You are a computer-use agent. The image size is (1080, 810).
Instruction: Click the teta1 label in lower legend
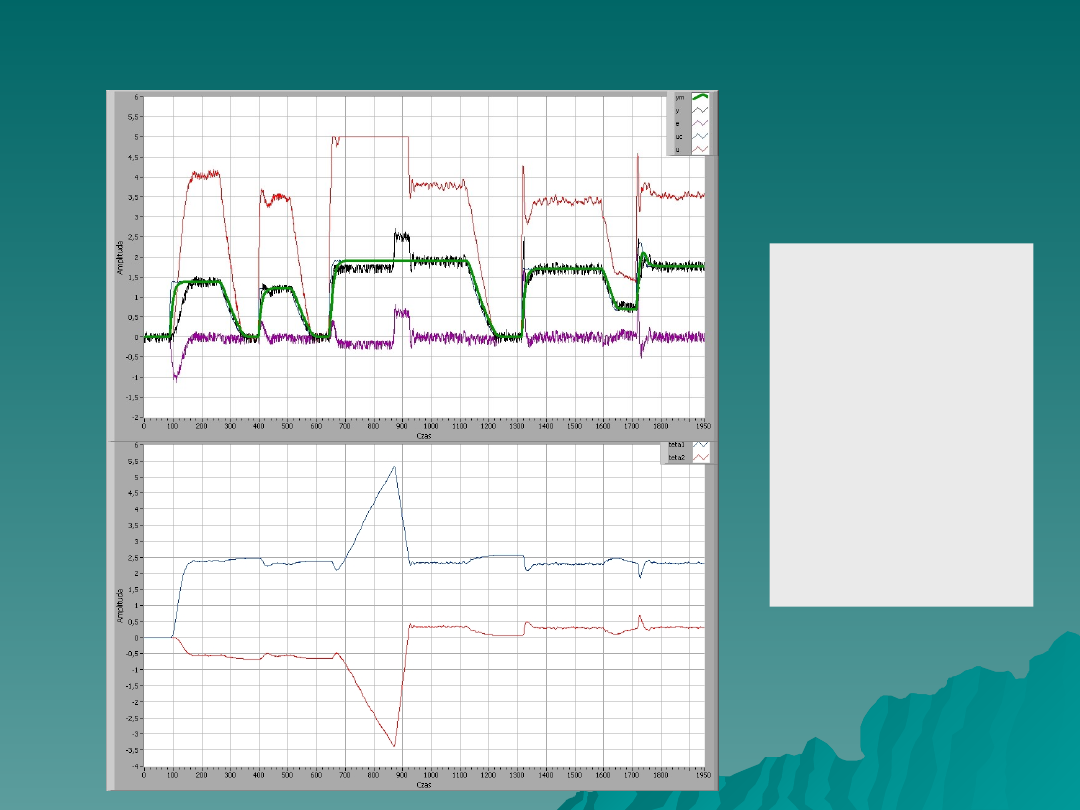(676, 444)
